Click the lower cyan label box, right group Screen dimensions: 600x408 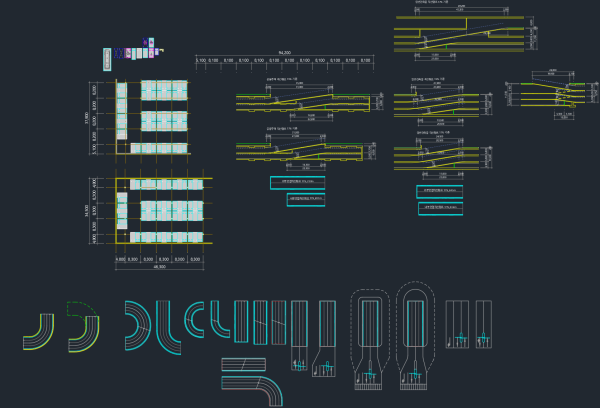pyautogui.click(x=440, y=208)
